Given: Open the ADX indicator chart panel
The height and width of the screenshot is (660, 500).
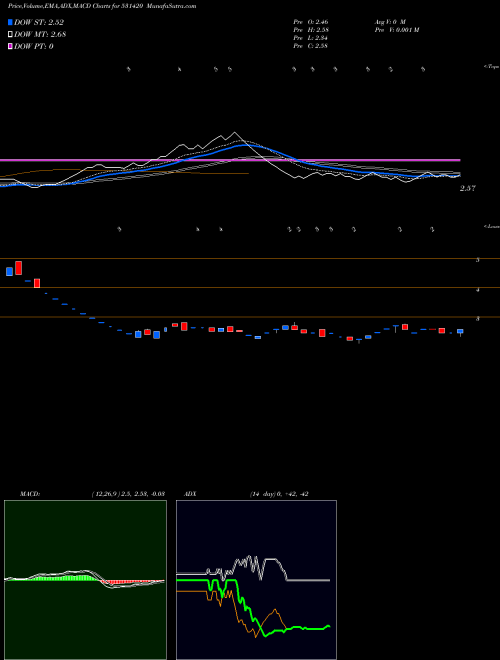Looking at the screenshot, I should pos(256,580).
